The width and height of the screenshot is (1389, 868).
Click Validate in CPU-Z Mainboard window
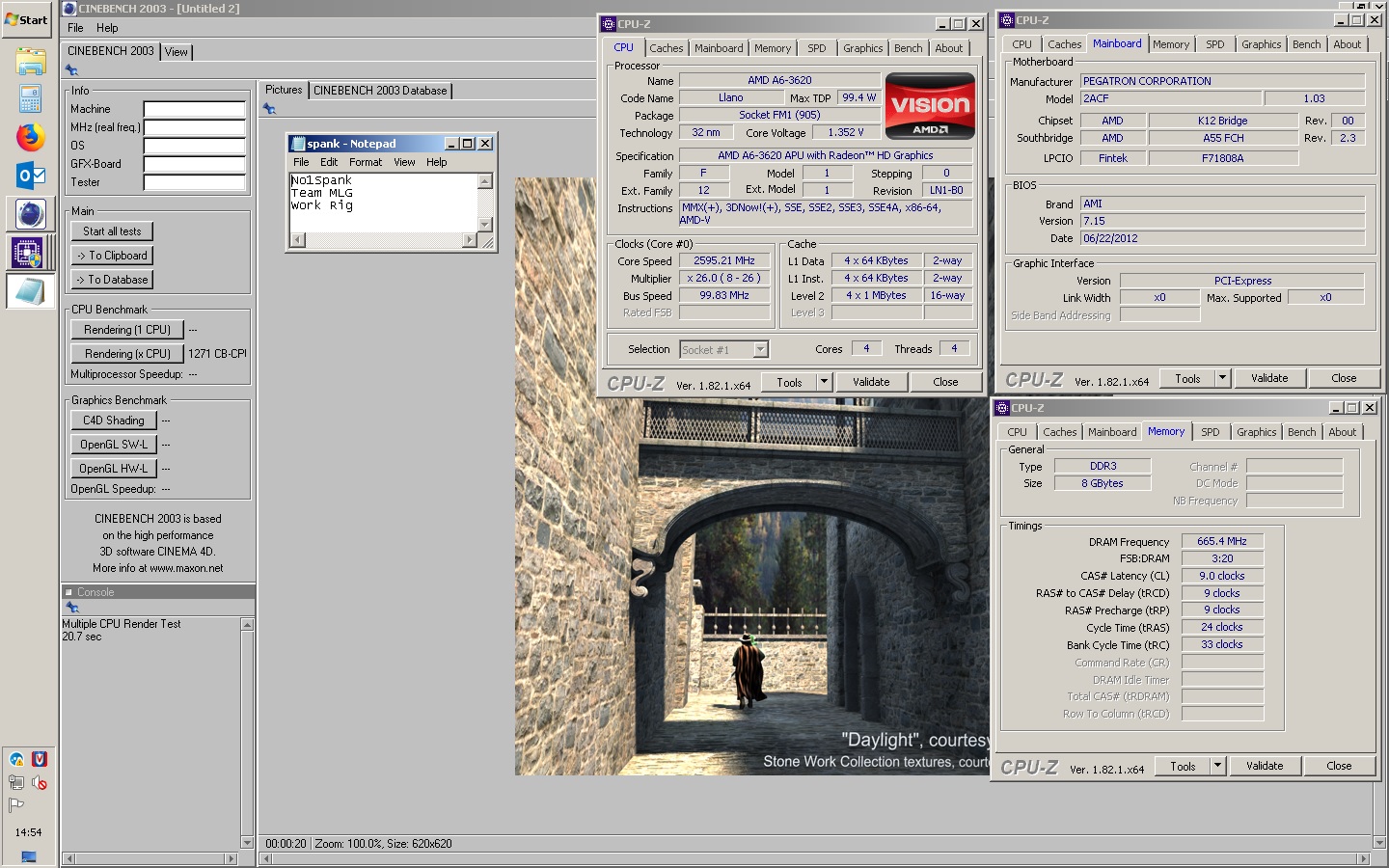click(x=1269, y=378)
